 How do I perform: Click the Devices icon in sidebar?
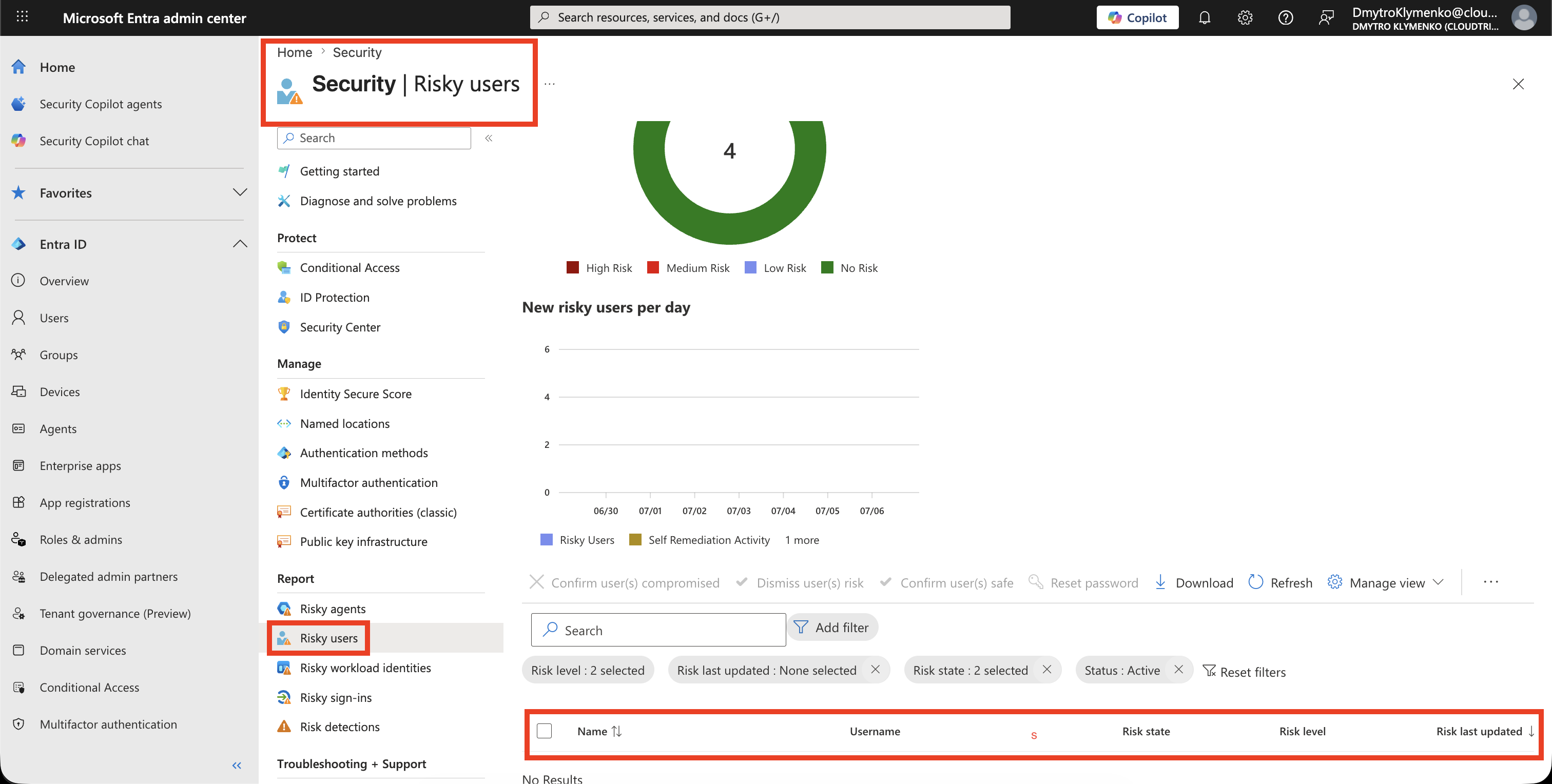pyautogui.click(x=18, y=391)
